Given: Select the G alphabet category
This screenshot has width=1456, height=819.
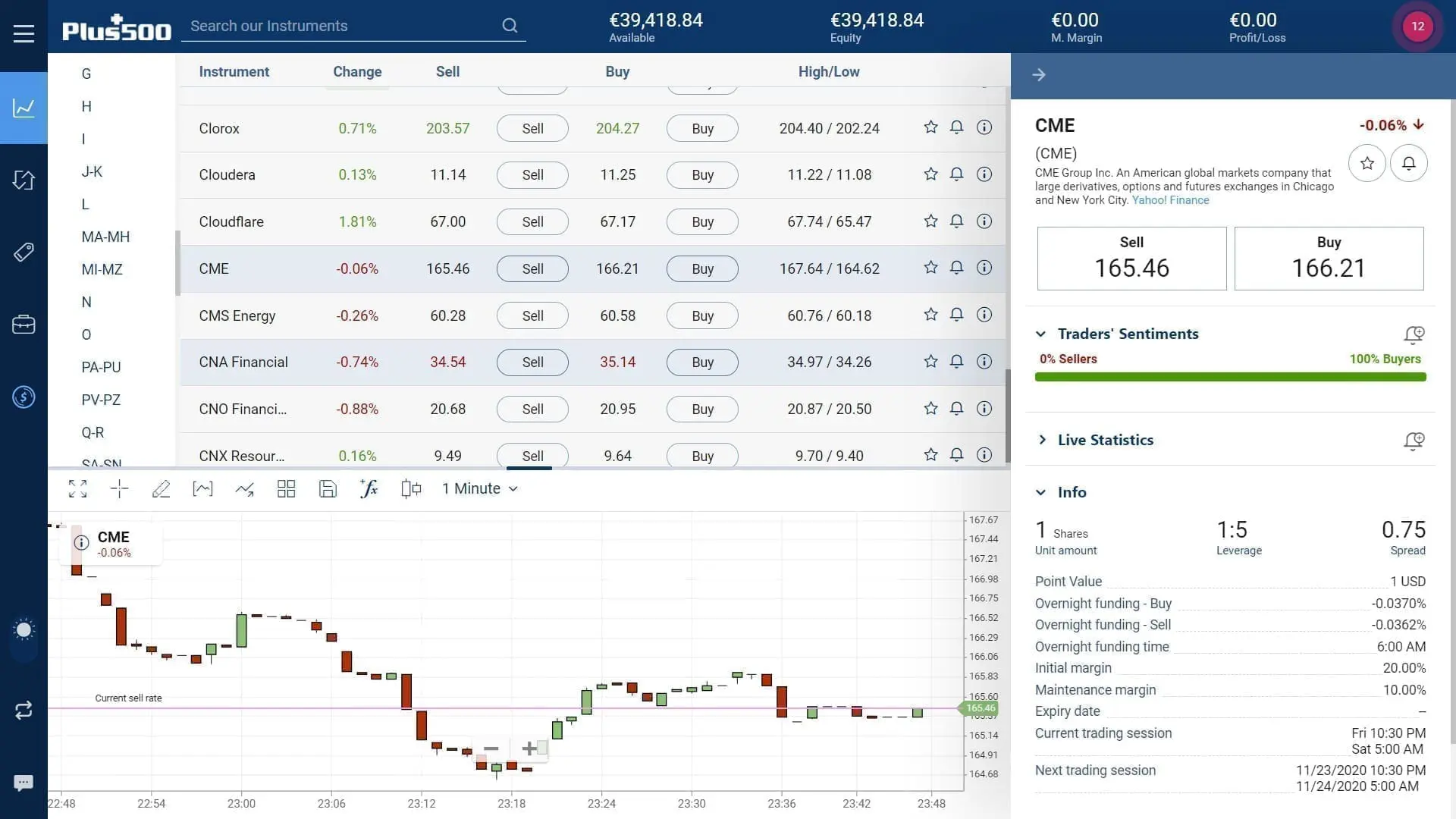Looking at the screenshot, I should click(86, 74).
